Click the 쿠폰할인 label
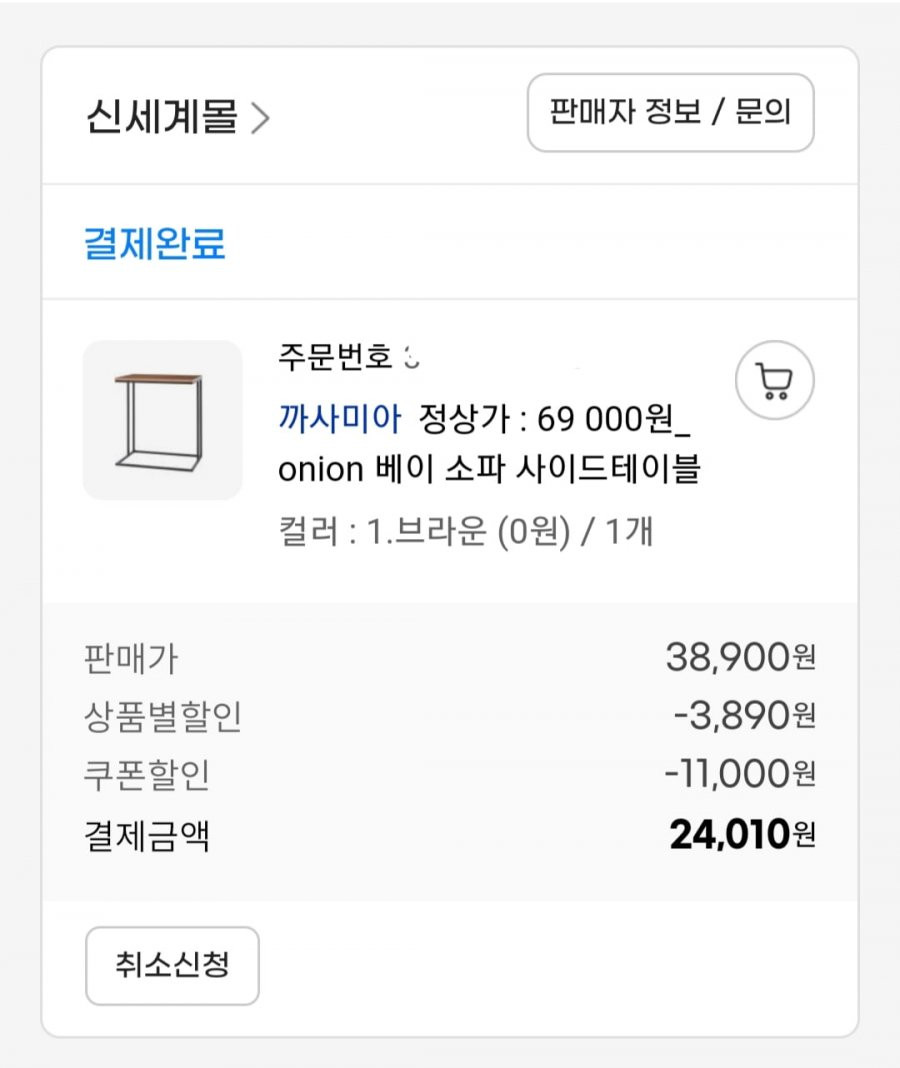This screenshot has height=1068, width=900. pos(146,775)
